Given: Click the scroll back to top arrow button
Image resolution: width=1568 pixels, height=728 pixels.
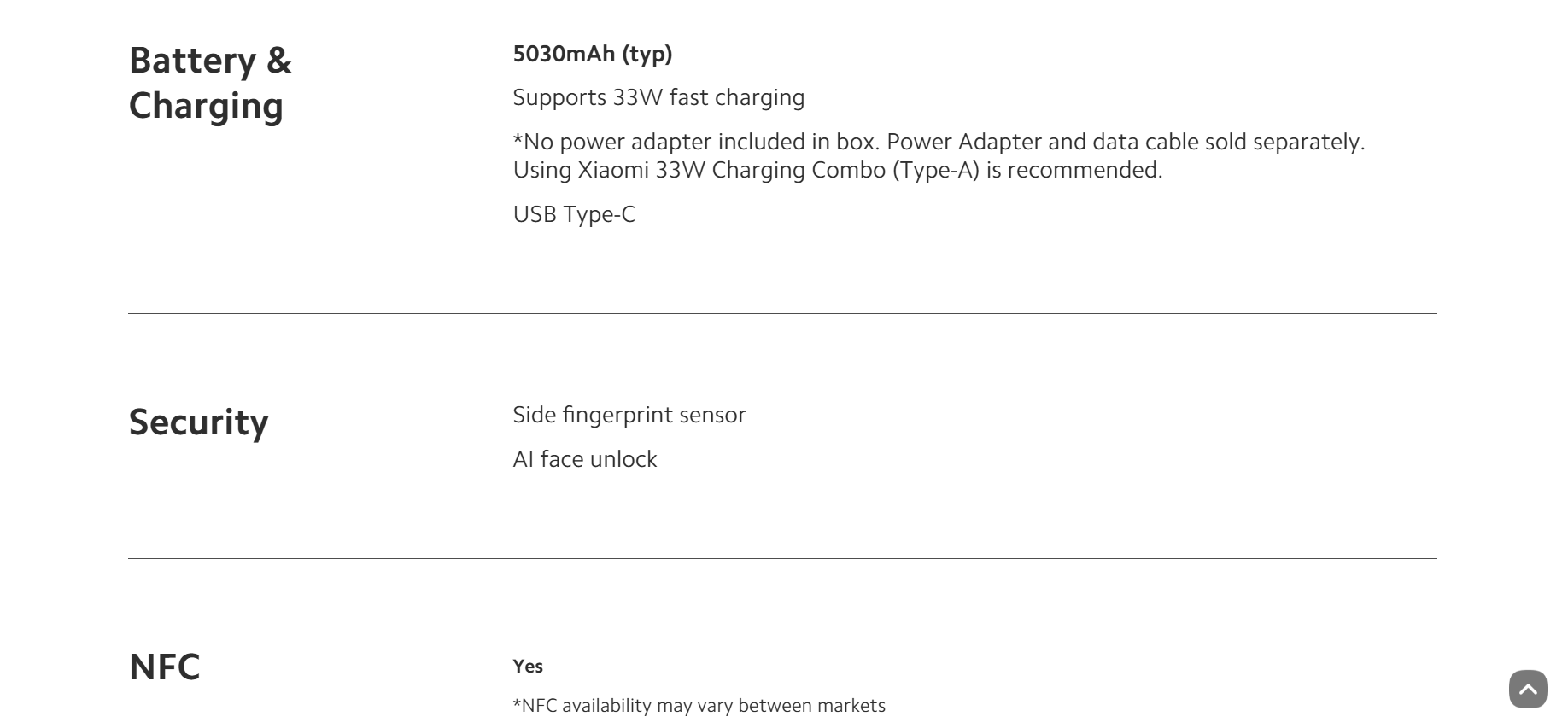Looking at the screenshot, I should [x=1528, y=689].
